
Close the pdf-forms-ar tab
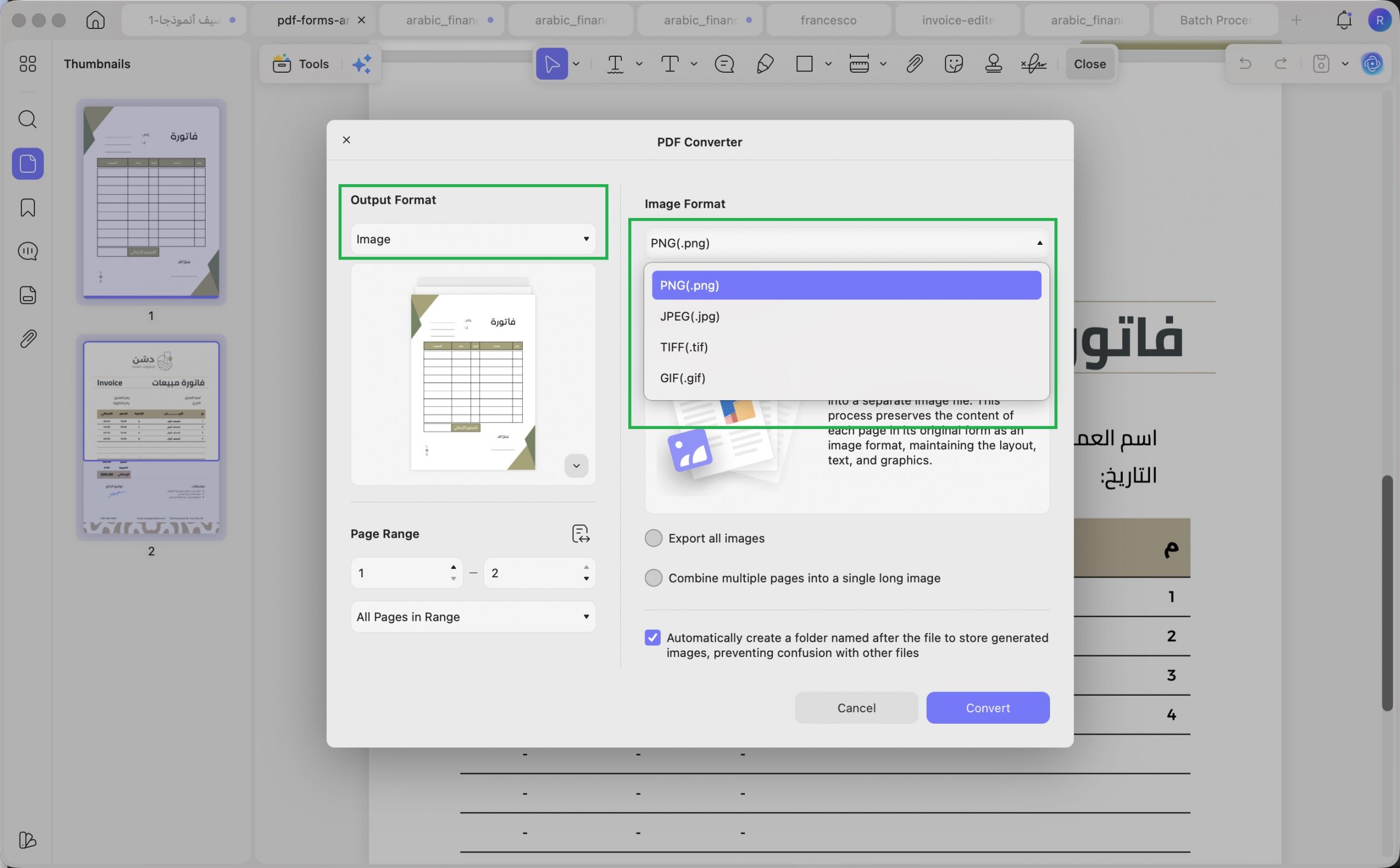click(x=361, y=20)
